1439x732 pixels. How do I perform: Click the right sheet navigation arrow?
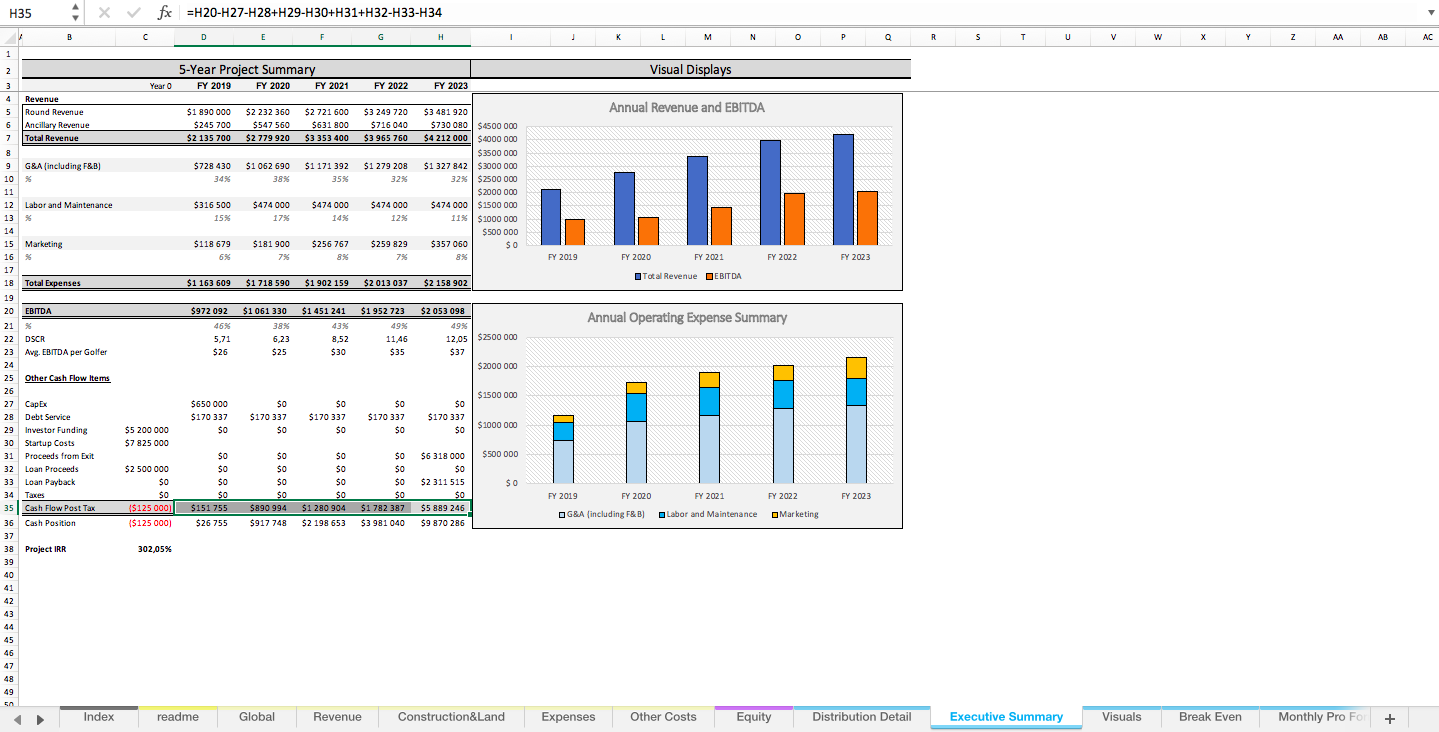(x=39, y=717)
